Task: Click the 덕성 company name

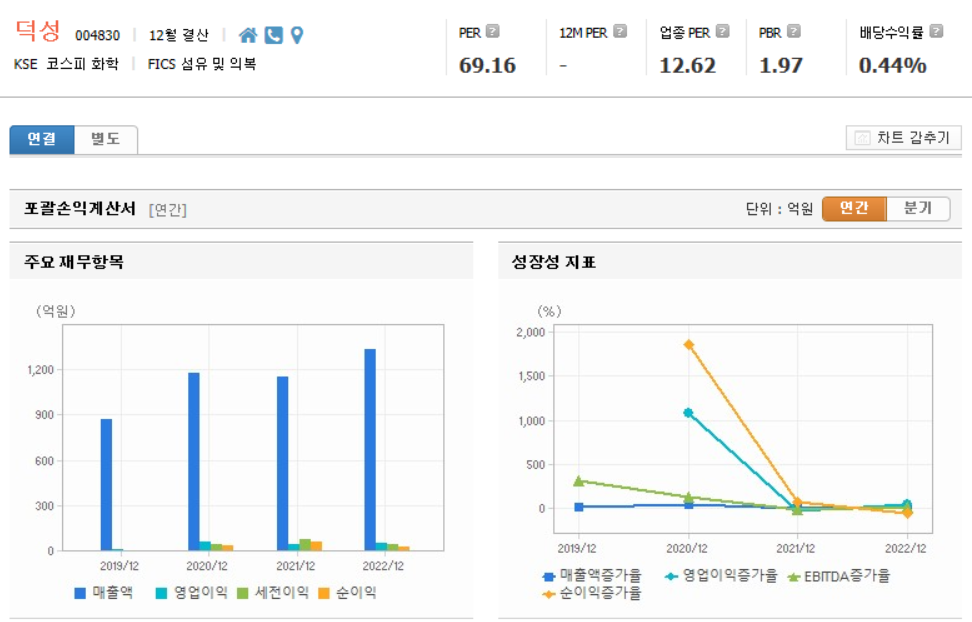Action: 38,30
